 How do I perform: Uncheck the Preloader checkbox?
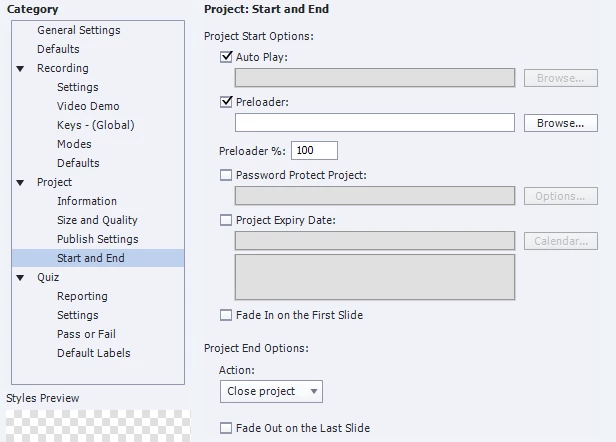226,102
